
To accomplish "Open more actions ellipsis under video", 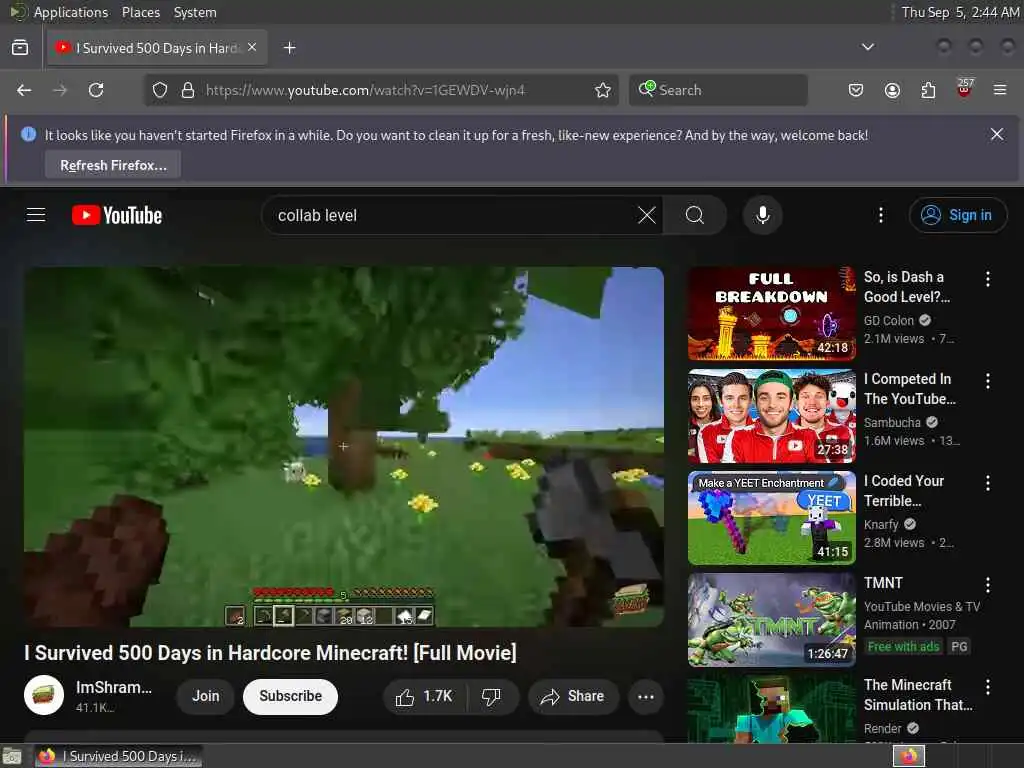I will point(646,696).
